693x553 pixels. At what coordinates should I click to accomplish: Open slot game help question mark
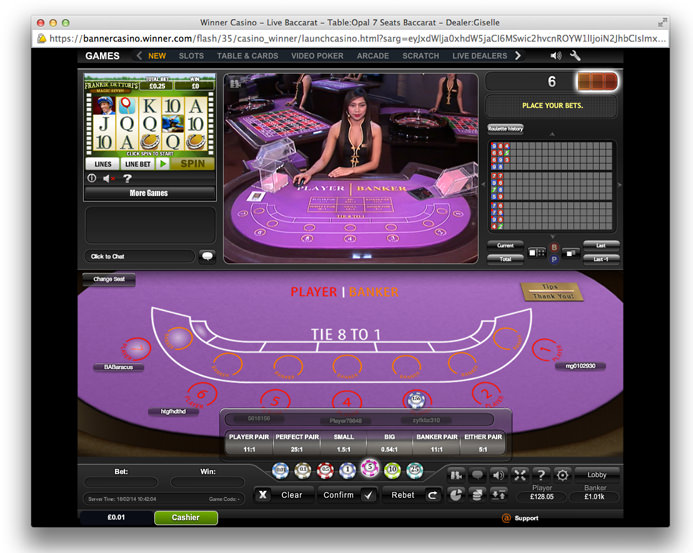coord(127,178)
